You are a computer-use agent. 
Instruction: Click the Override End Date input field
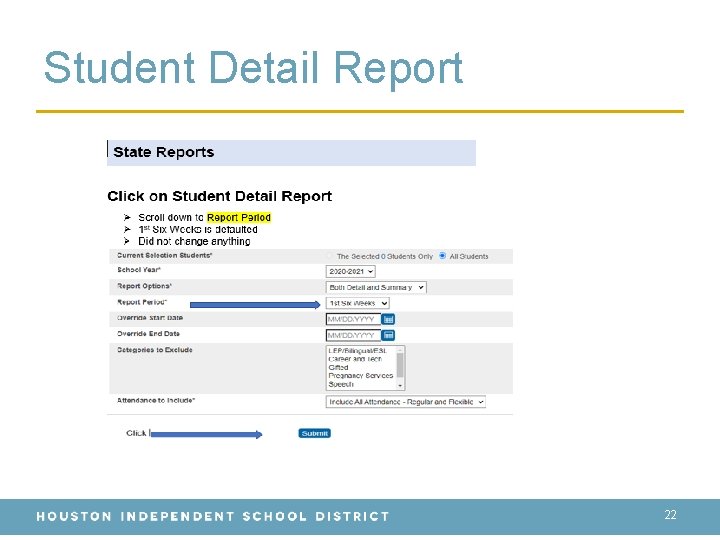pos(353,335)
